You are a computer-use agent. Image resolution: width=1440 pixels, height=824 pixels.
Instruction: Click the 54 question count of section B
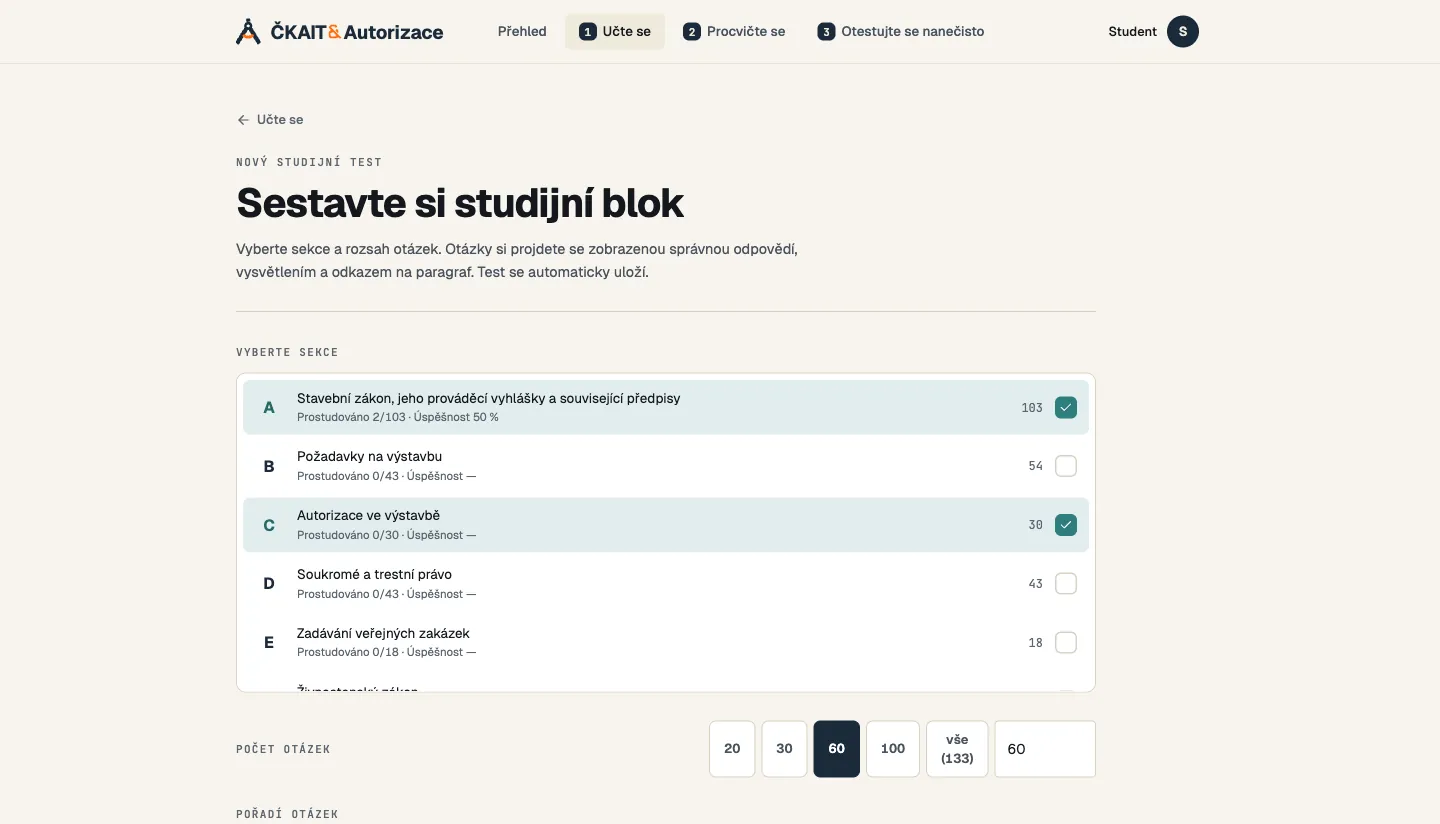click(x=1036, y=466)
